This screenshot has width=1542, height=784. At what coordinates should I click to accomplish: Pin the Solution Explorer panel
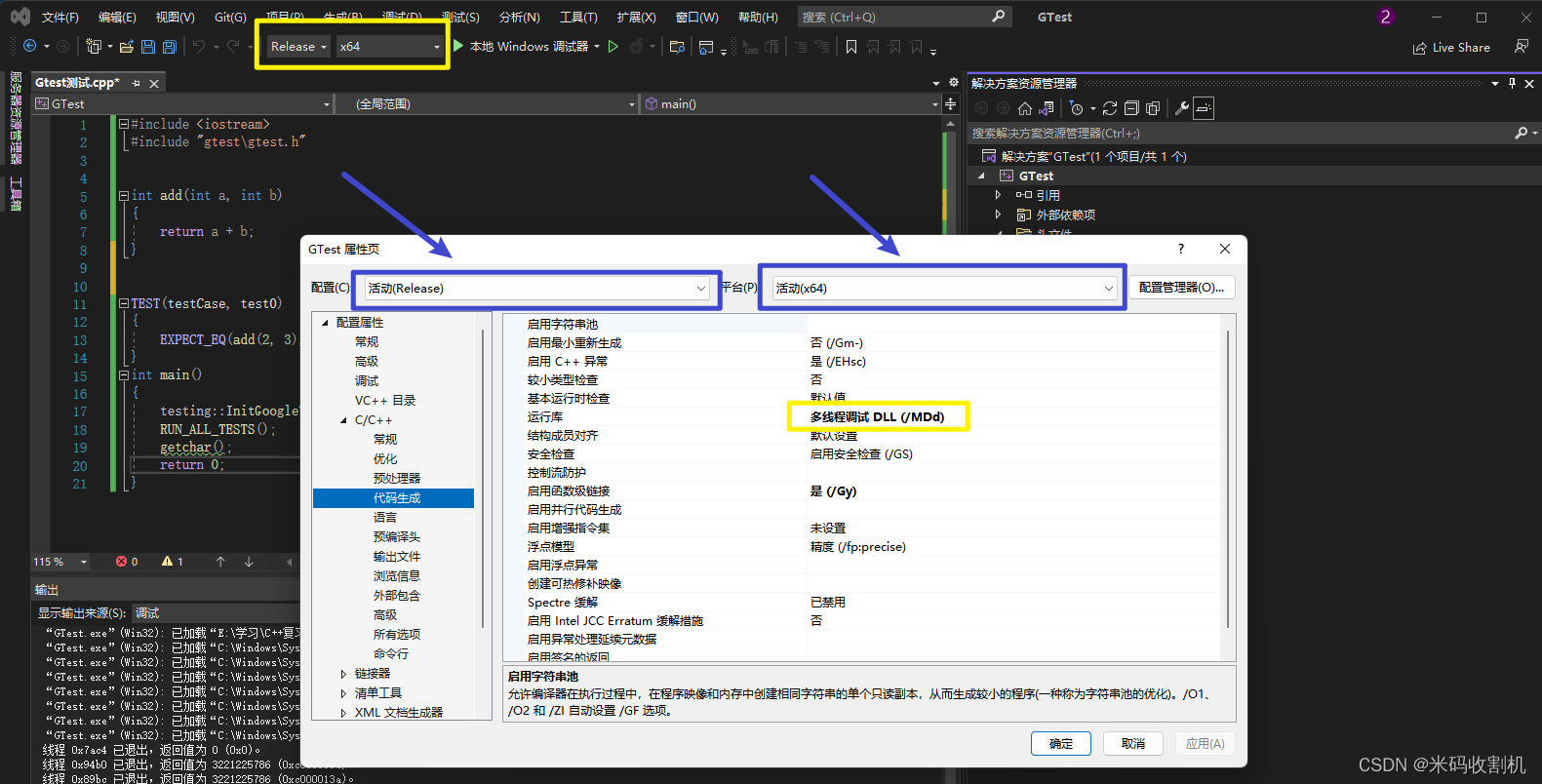(1512, 84)
